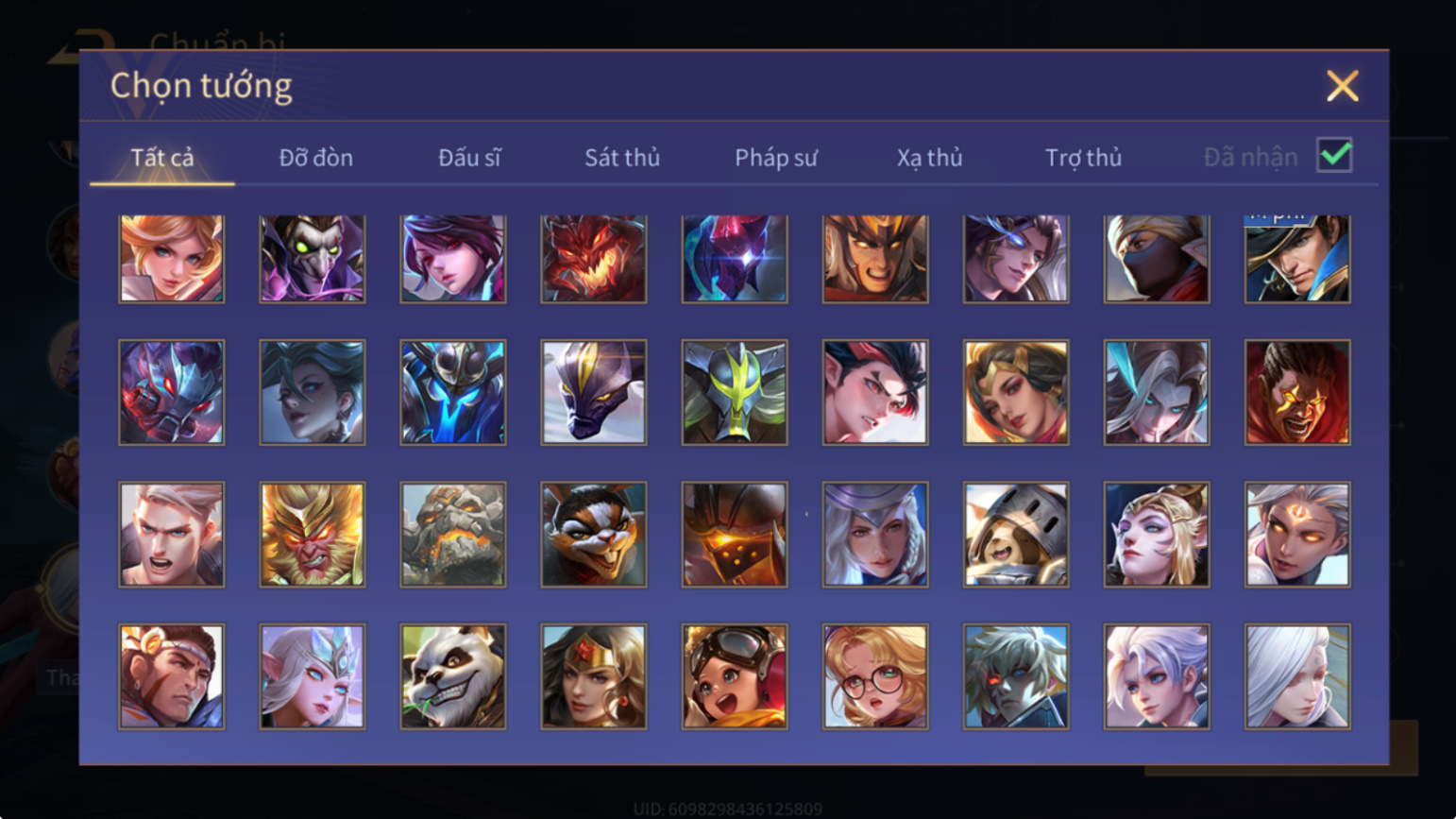Screen dimensions: 1456x819
Task: Choose the masked ninja hero with turban
Action: pyautogui.click(x=1157, y=259)
